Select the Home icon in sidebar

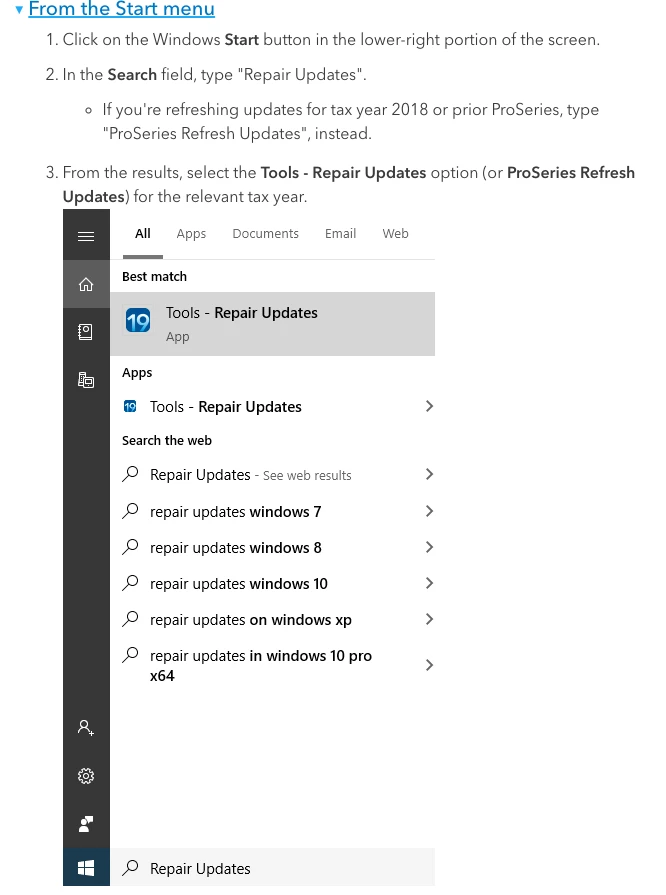click(x=86, y=284)
